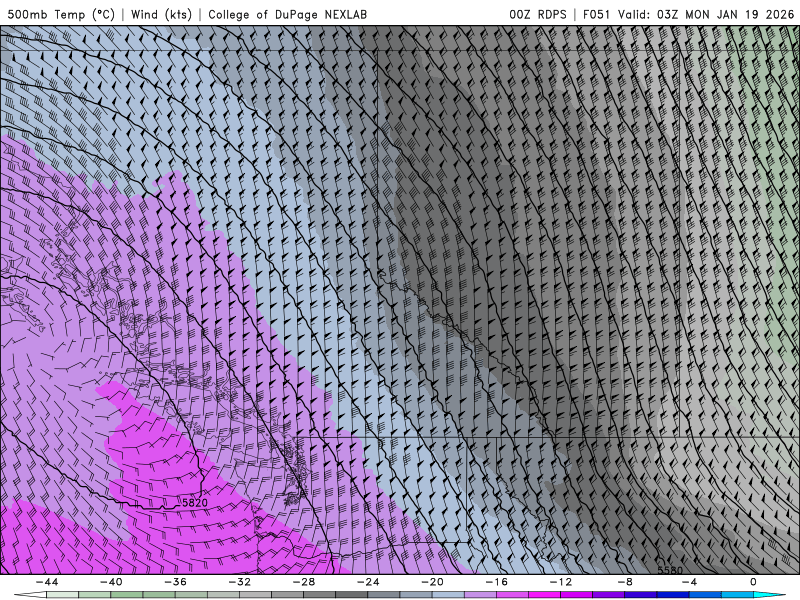Click the -44 legend value
Viewport: 800px width, 600px height.
[47, 582]
